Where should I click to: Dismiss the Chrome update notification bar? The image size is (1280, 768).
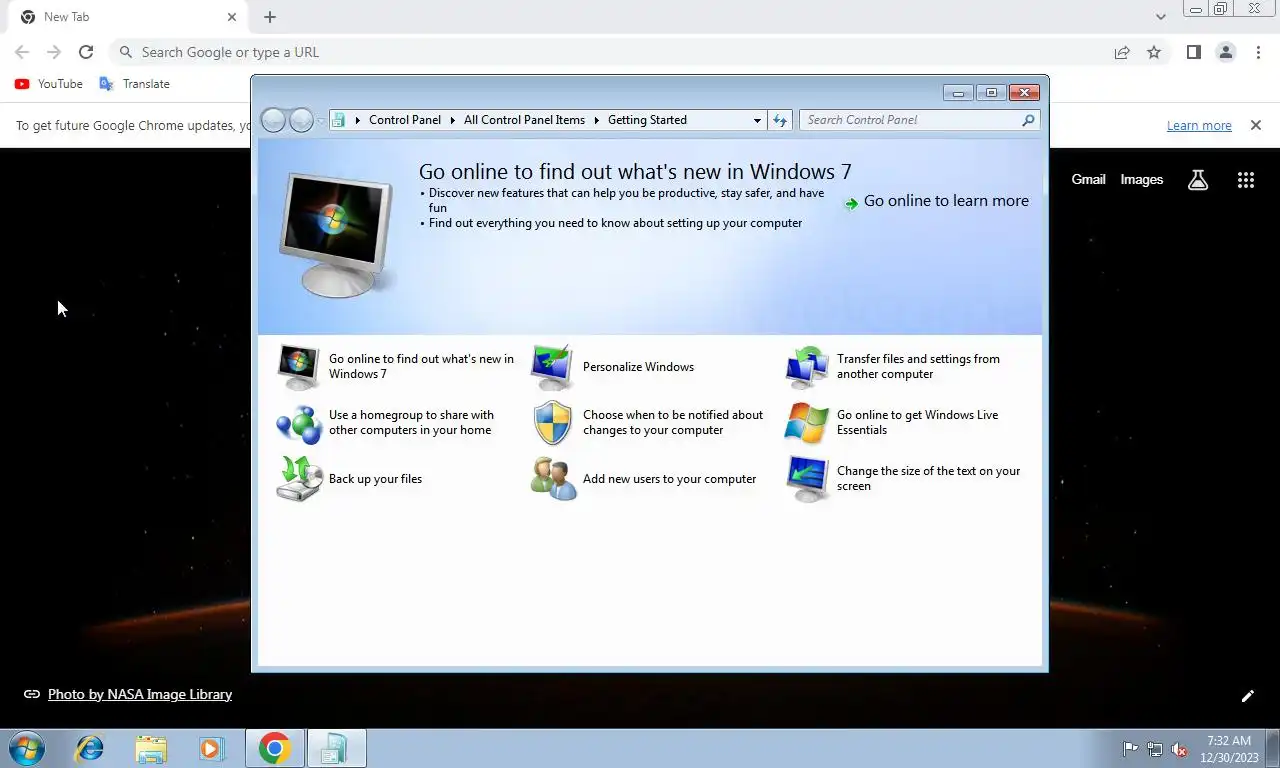point(1256,126)
